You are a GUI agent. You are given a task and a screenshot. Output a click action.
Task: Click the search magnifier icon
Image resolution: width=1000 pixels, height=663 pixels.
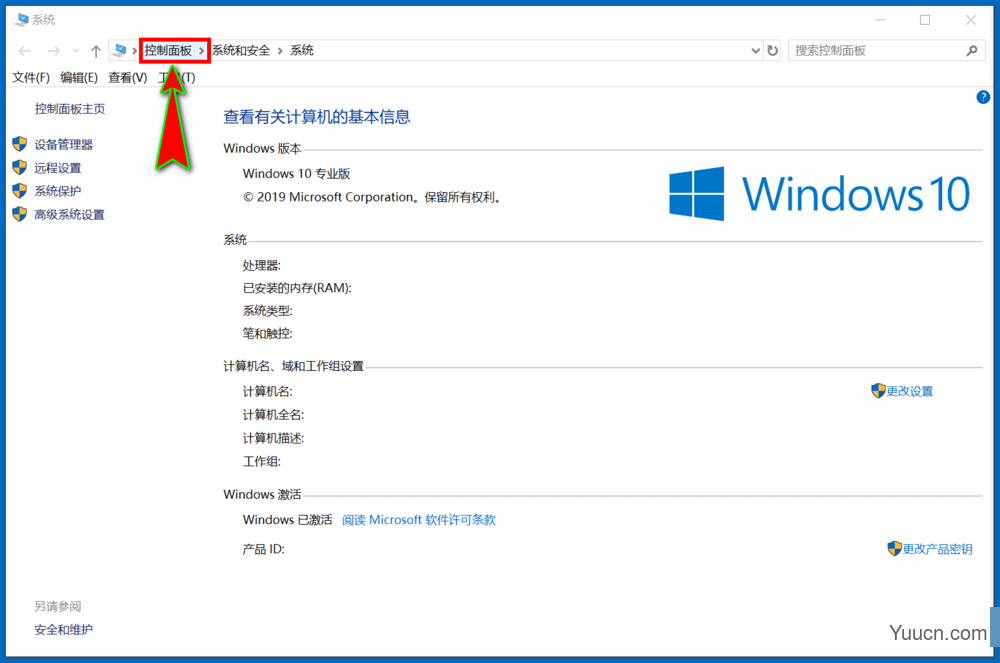(x=972, y=50)
